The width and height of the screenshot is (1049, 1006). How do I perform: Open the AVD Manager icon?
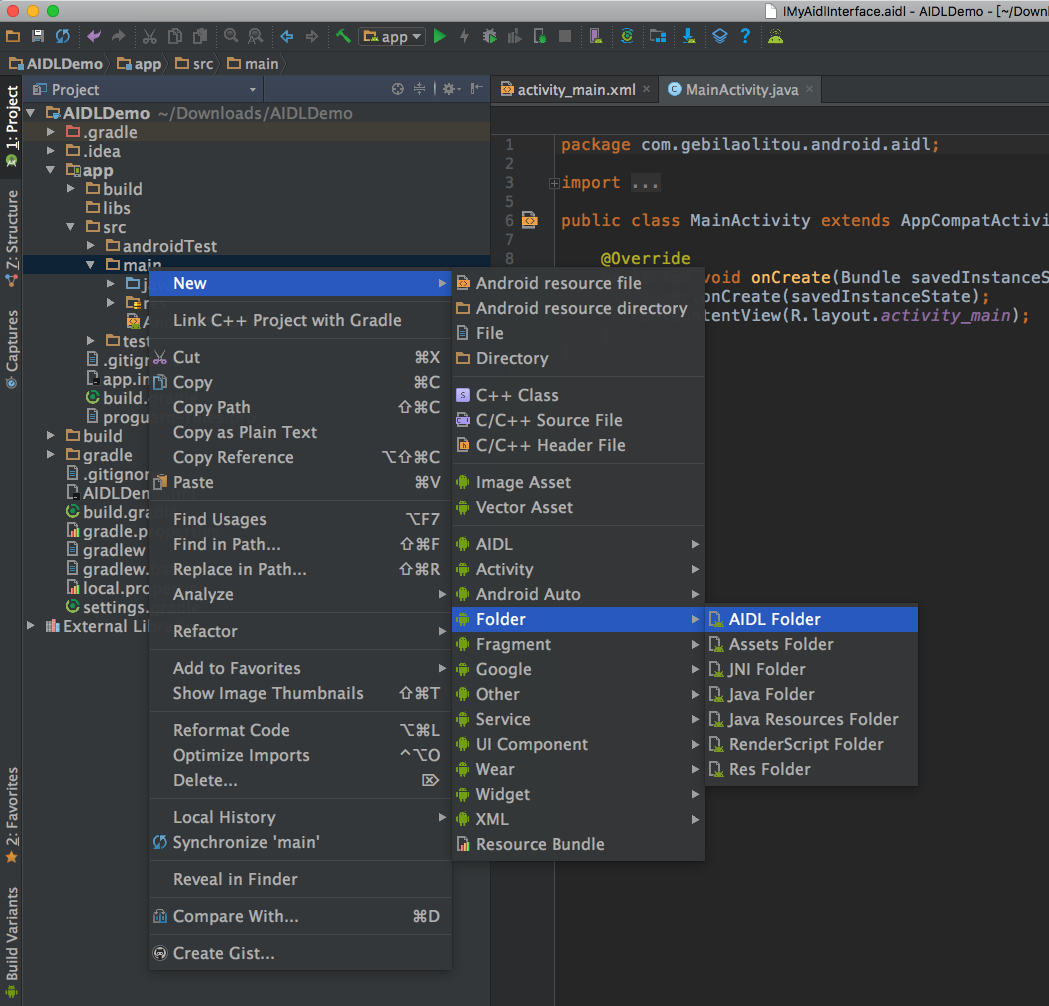pos(596,36)
